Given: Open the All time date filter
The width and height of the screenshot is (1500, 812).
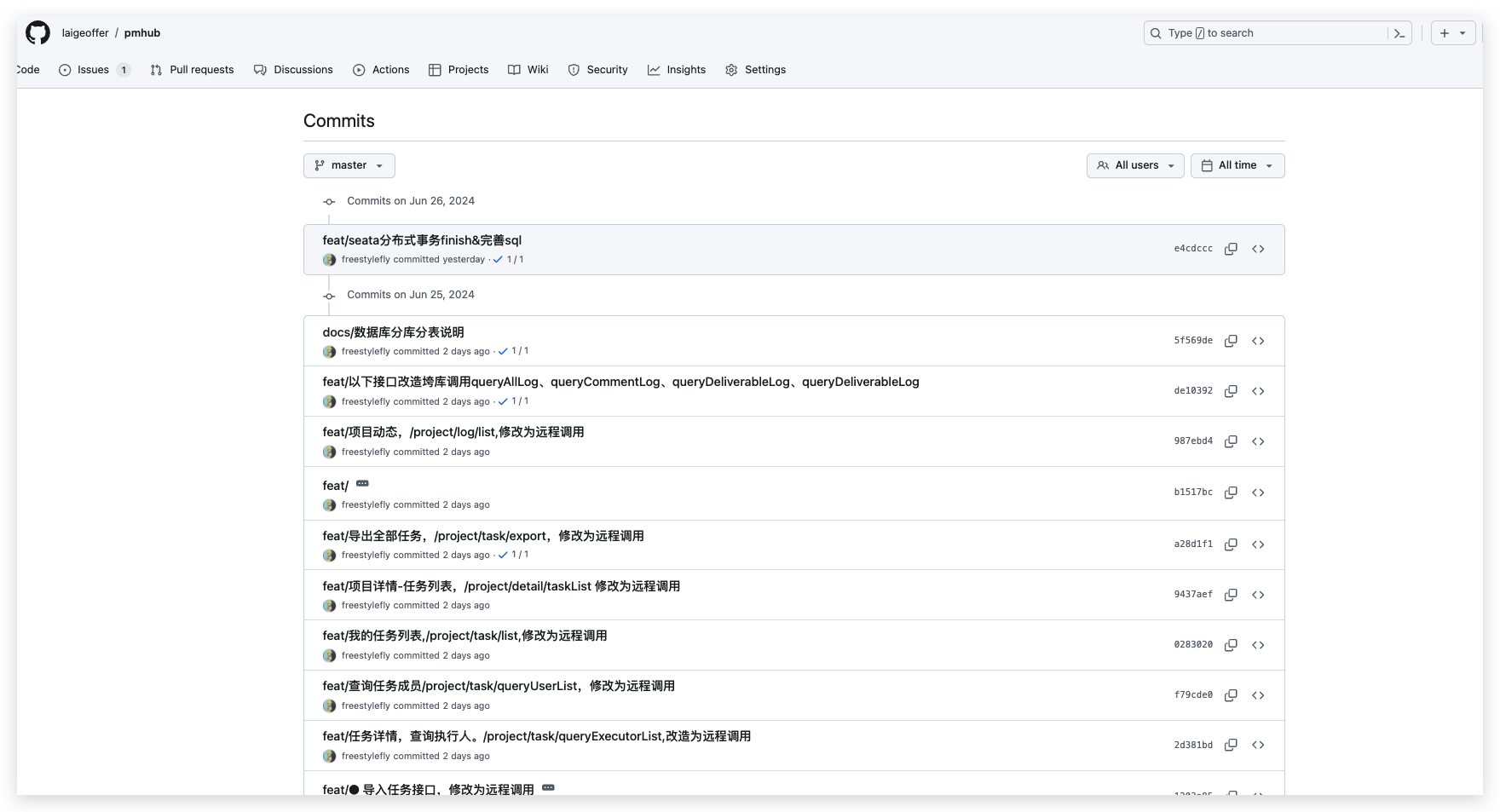Looking at the screenshot, I should coord(1237,165).
